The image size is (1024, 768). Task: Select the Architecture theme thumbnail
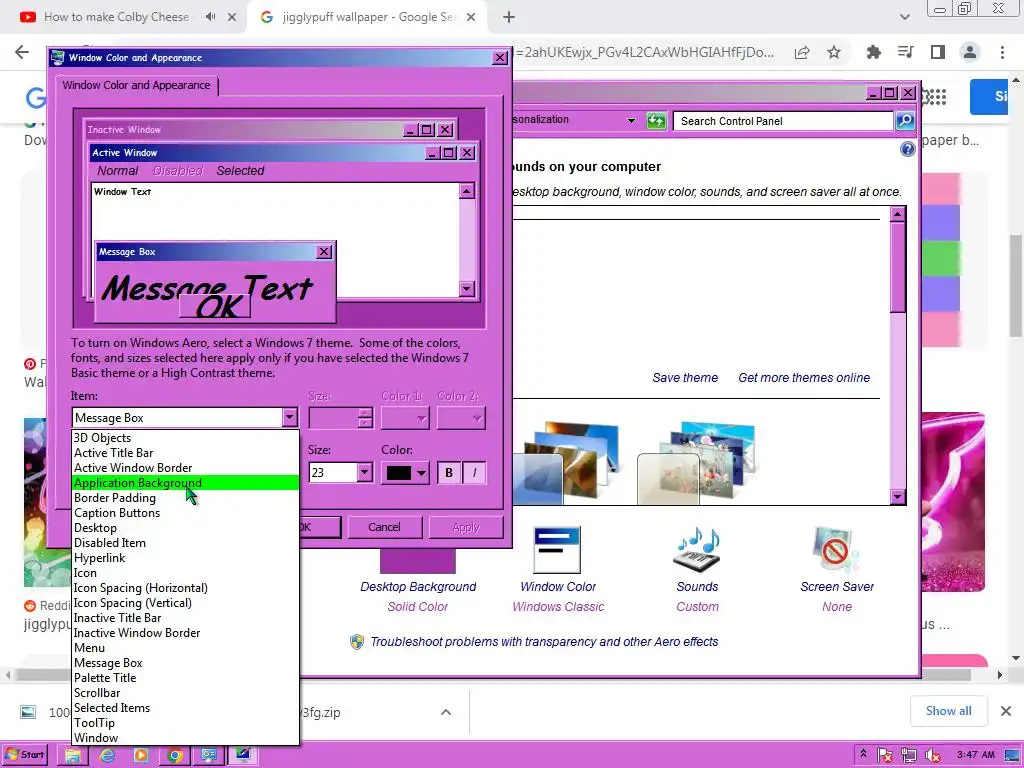coord(565,462)
